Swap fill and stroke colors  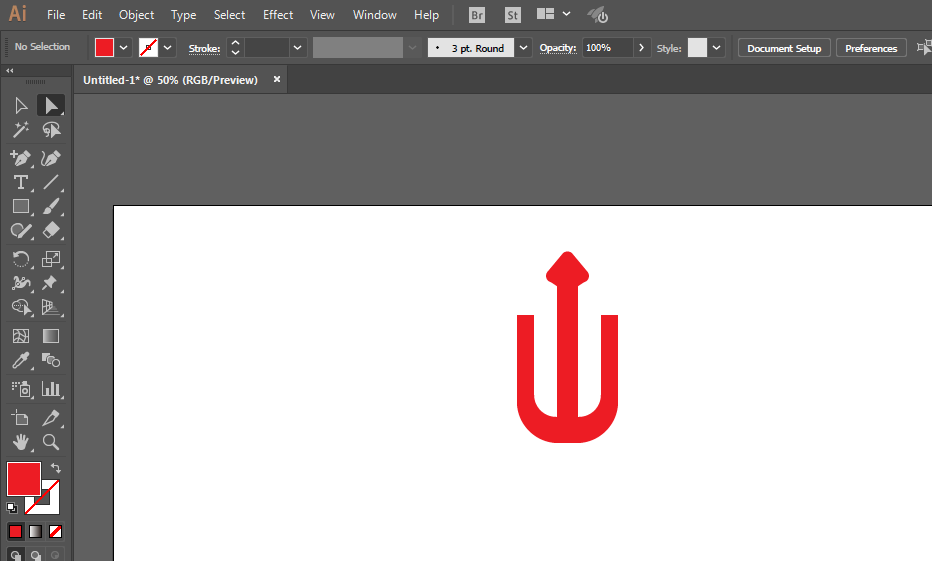(55, 468)
